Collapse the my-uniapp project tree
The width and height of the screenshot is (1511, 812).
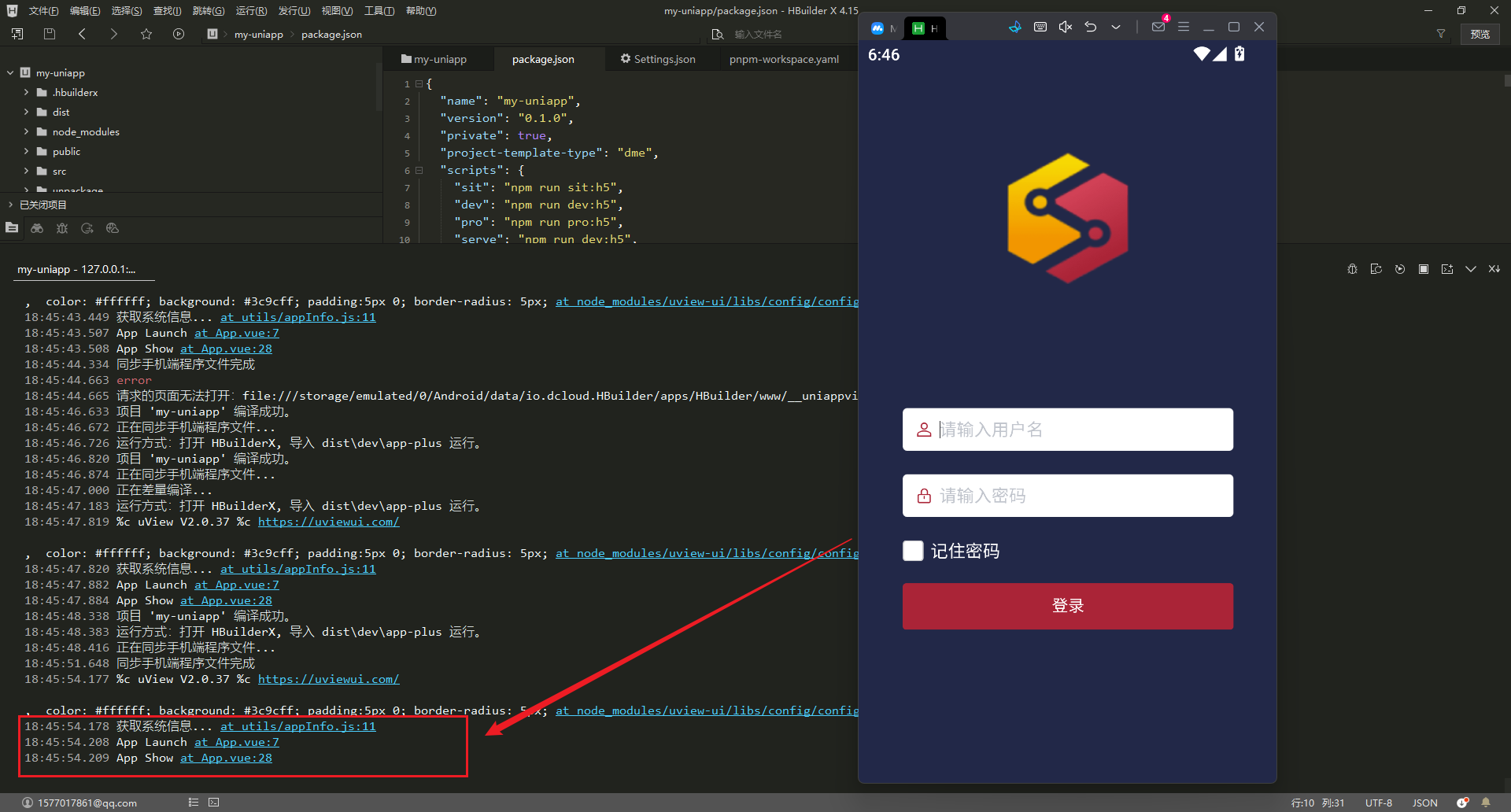pos(10,72)
